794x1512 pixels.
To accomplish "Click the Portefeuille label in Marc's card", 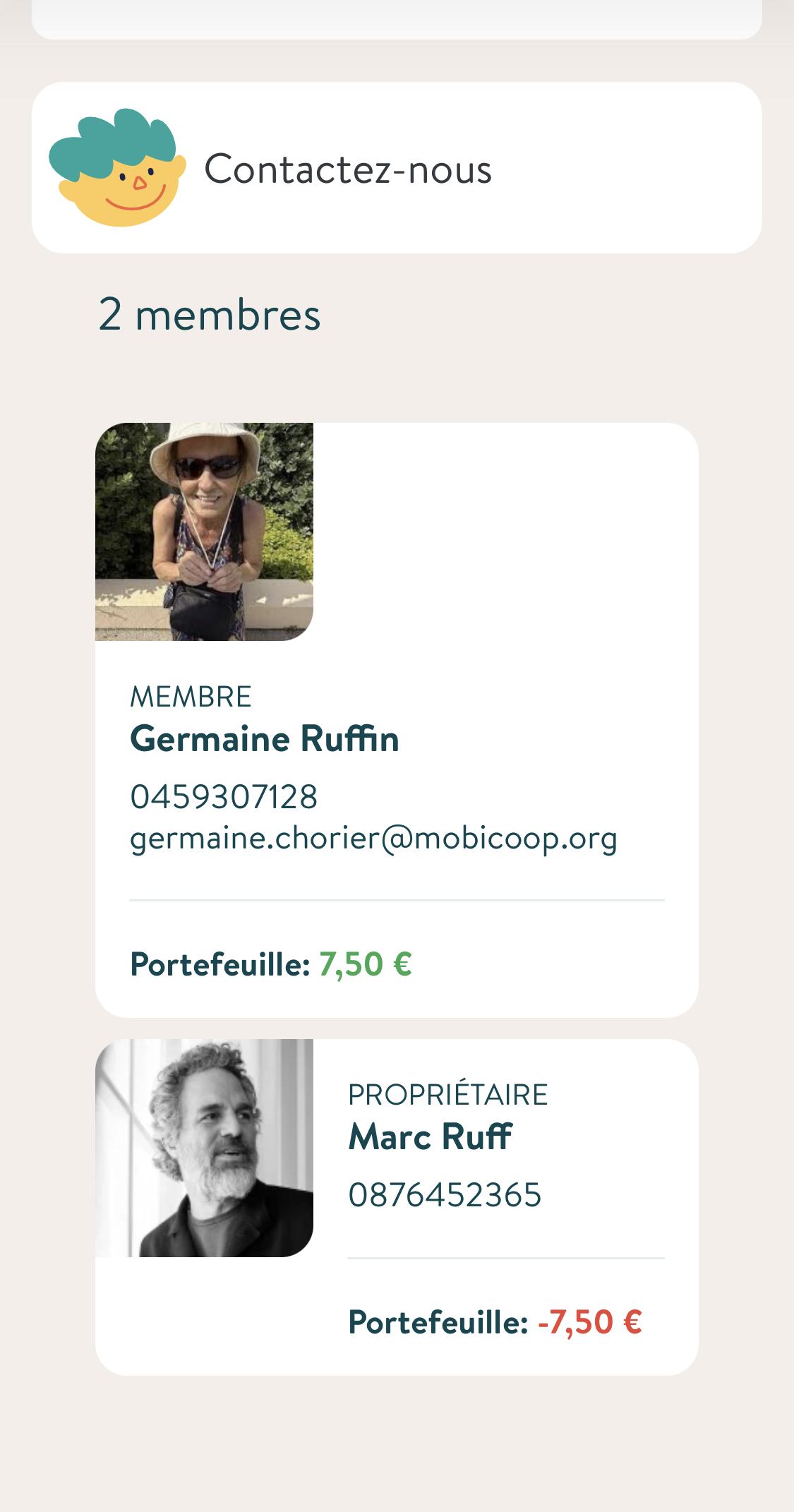I will (438, 1322).
